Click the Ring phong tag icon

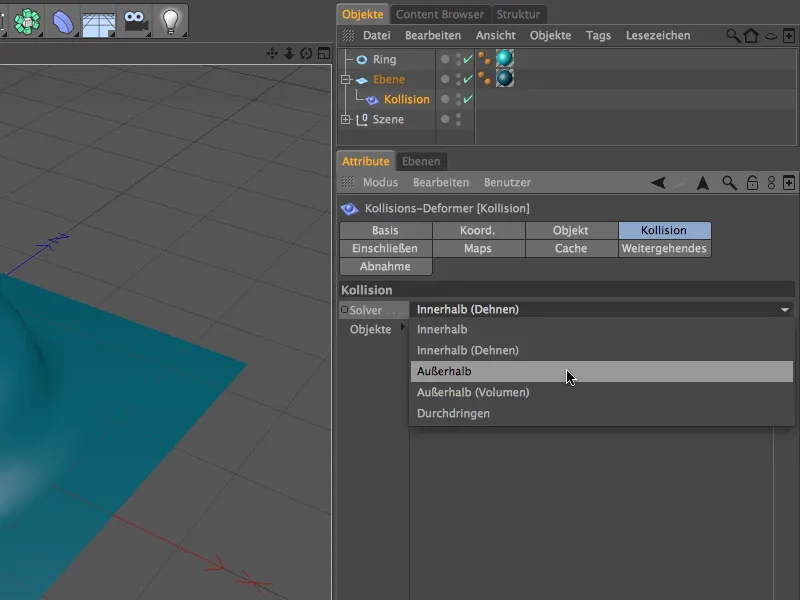pyautogui.click(x=485, y=58)
